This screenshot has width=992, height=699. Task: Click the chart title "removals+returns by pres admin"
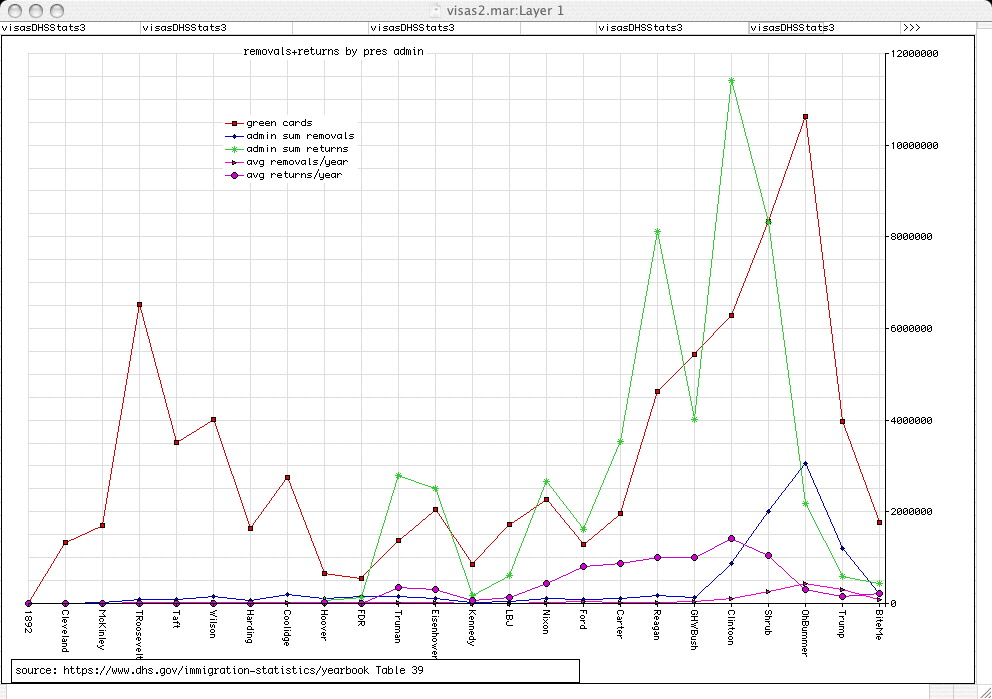[x=333, y=50]
